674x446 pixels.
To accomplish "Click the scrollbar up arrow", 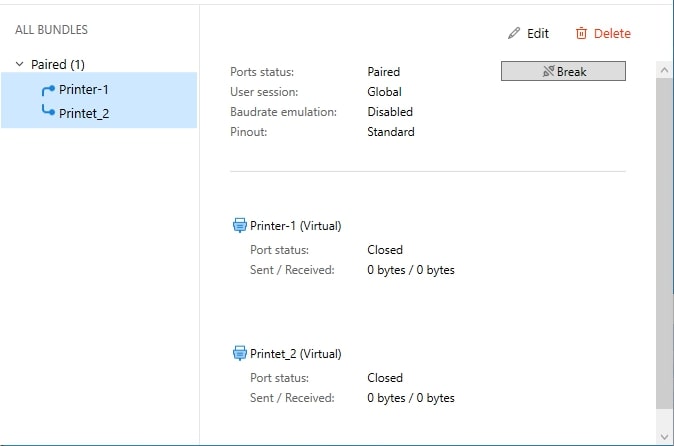I will click(x=664, y=70).
